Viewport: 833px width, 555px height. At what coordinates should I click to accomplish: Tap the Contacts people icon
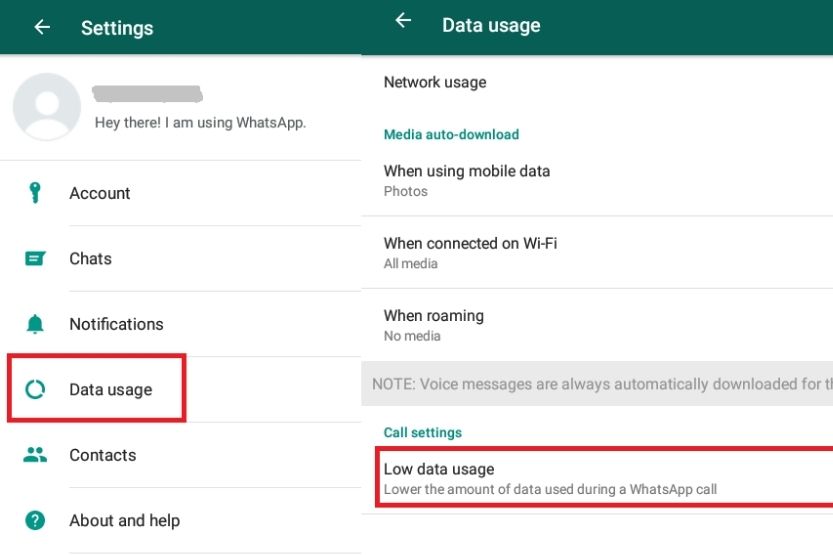tap(35, 455)
